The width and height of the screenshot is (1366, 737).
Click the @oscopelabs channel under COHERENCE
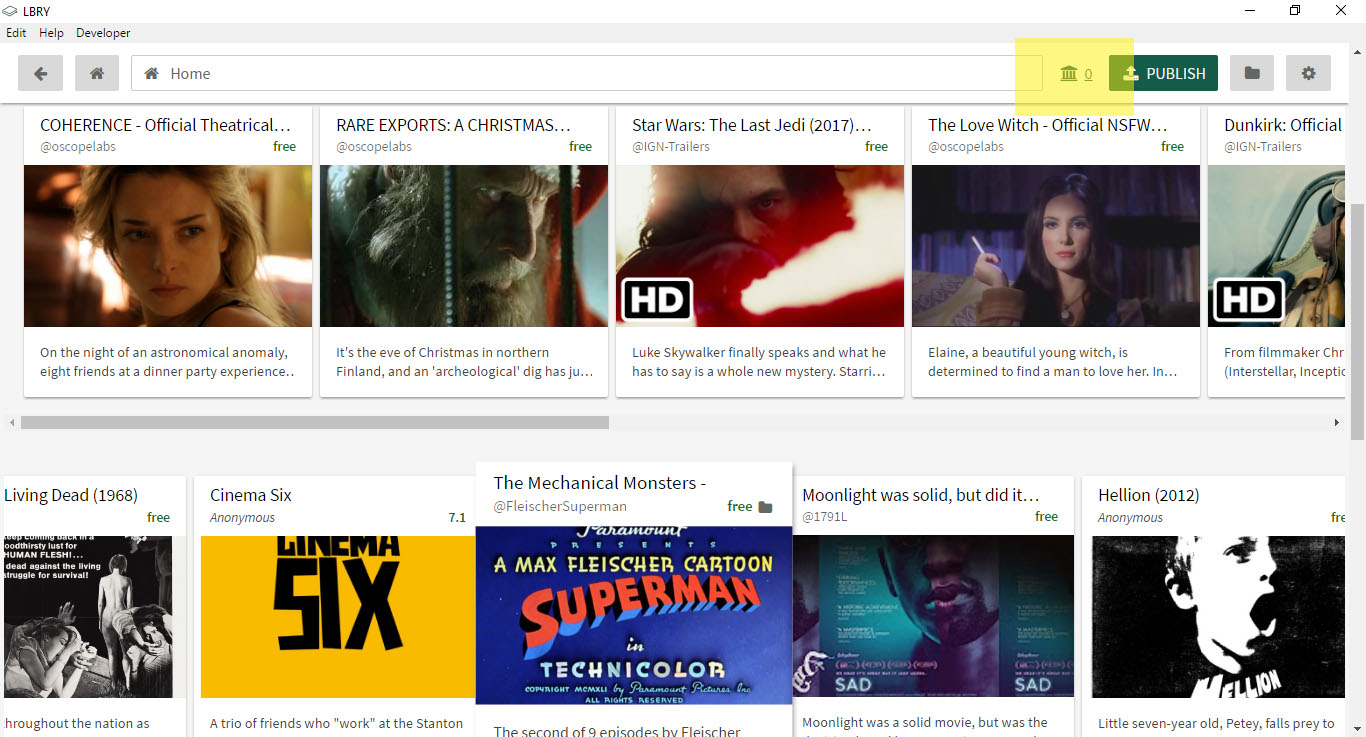[78, 146]
